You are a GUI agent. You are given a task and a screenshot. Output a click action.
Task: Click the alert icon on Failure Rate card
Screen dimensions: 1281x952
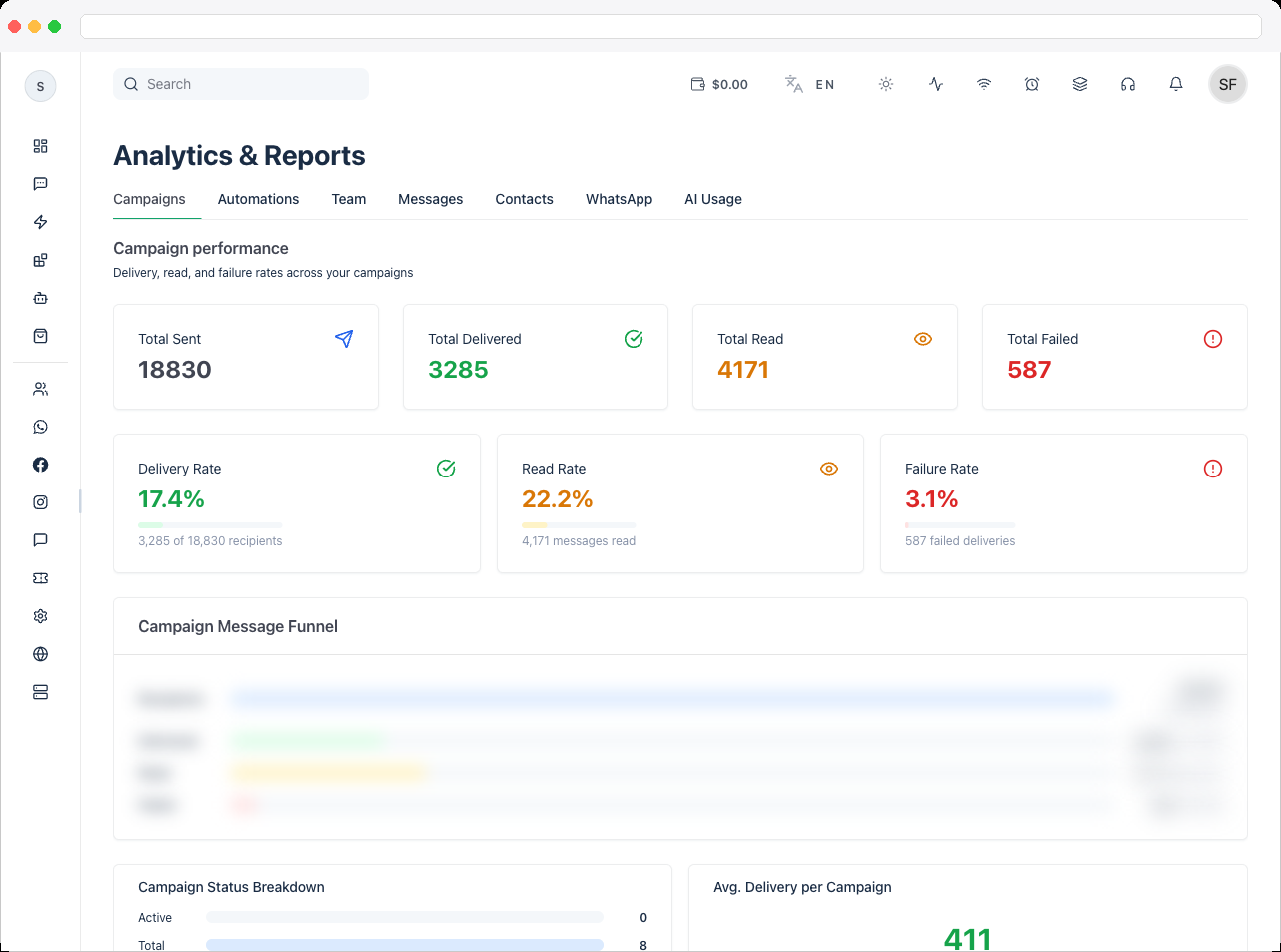(x=1213, y=469)
